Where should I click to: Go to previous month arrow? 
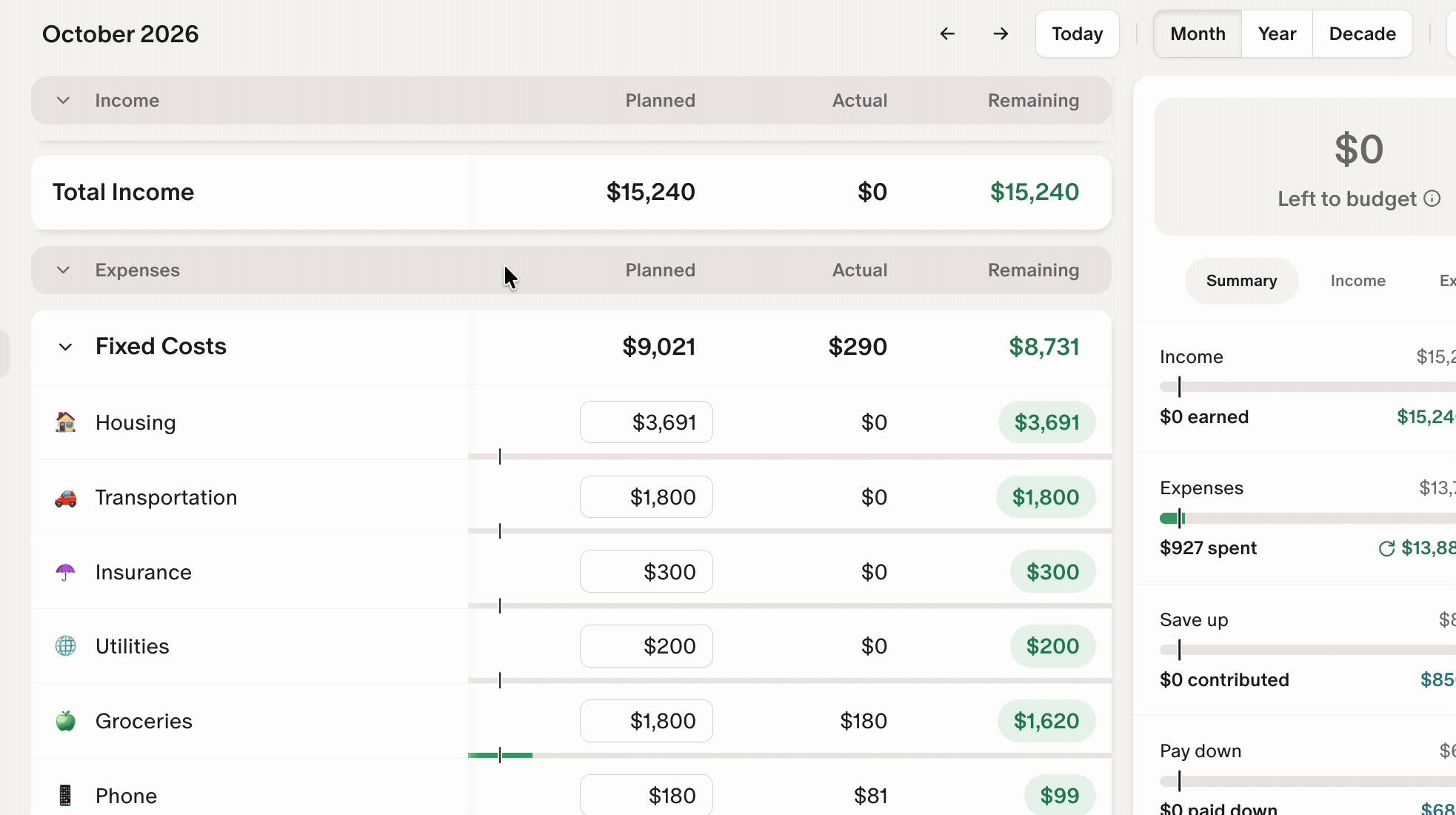tap(947, 34)
